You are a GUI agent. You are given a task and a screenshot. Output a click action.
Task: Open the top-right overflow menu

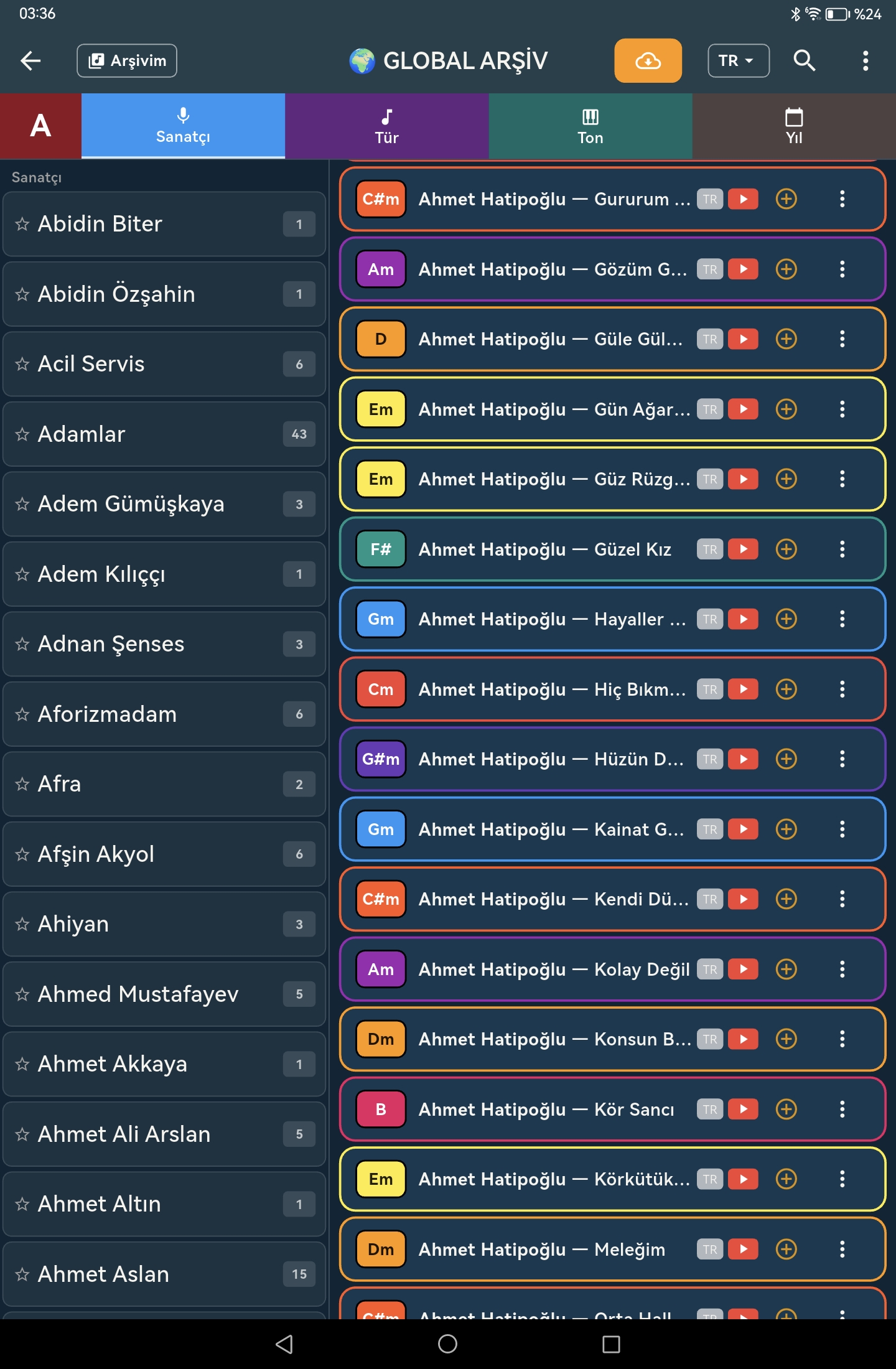(865, 61)
